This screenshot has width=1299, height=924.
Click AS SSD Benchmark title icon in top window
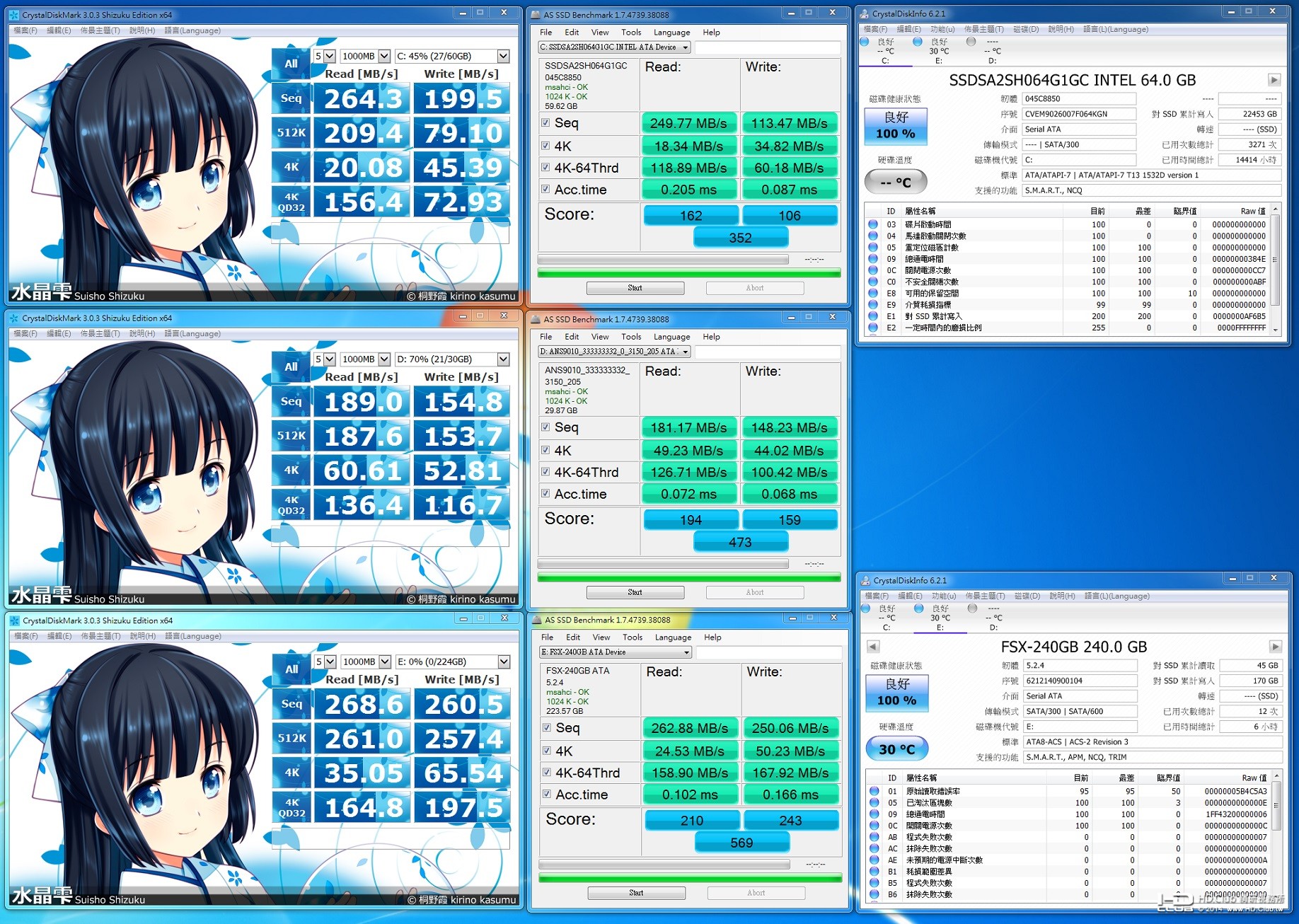536,15
